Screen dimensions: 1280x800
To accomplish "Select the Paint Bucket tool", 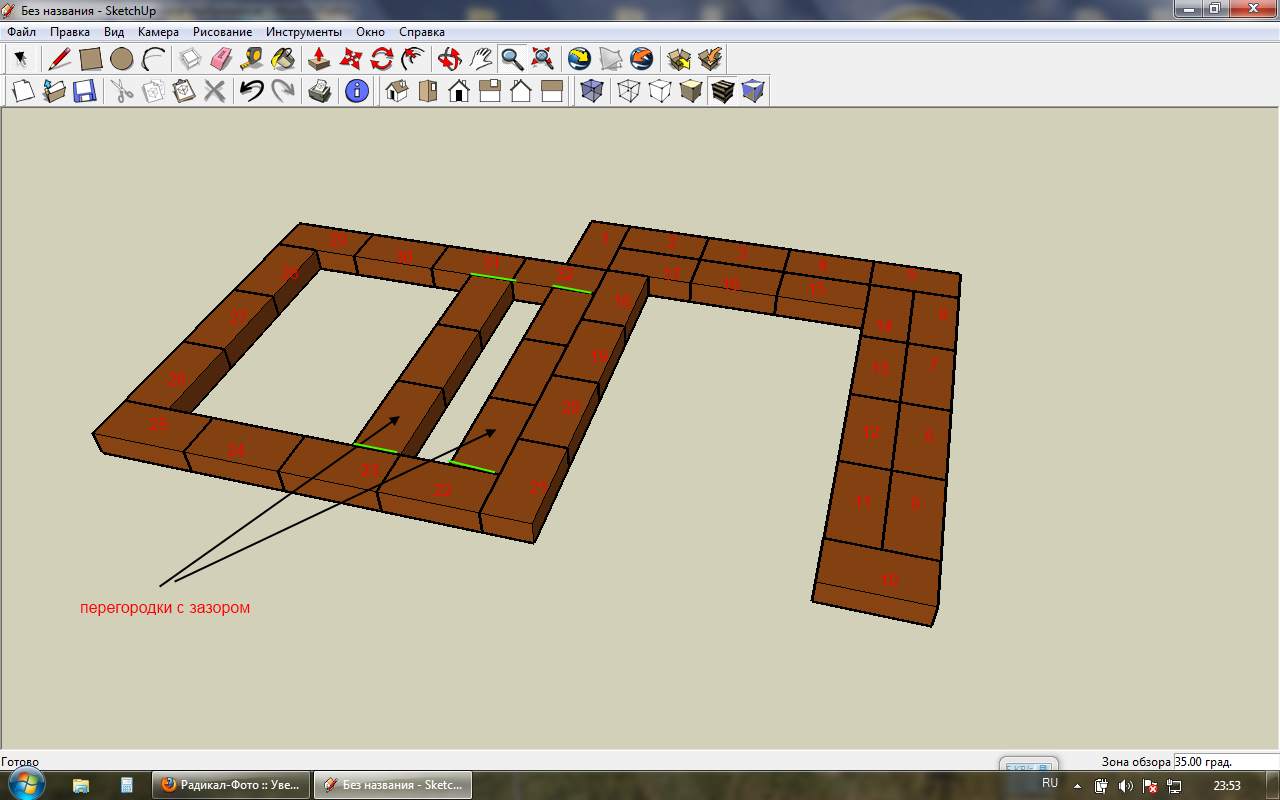I will click(x=283, y=59).
